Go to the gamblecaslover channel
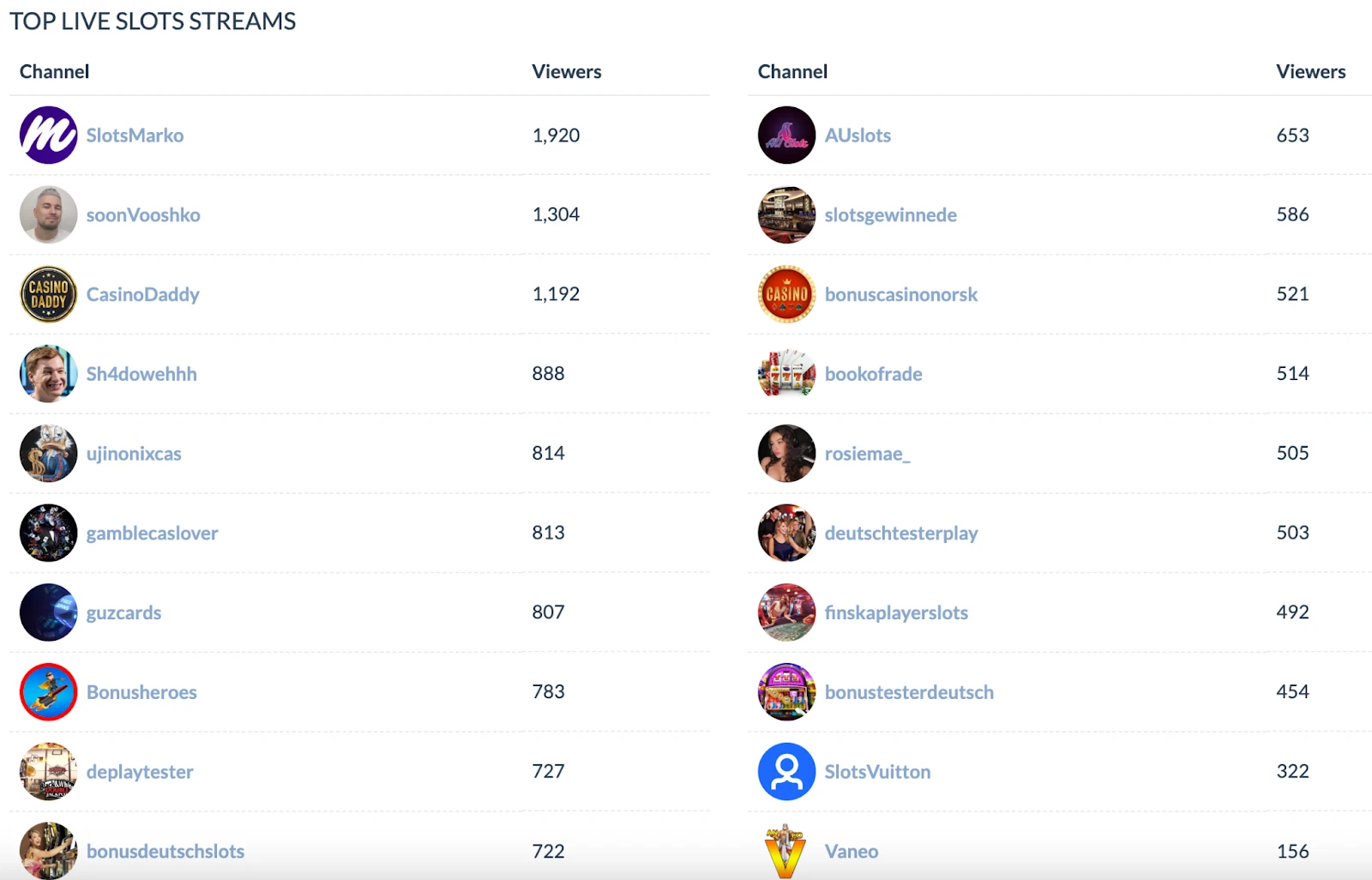This screenshot has height=880, width=1372. (x=152, y=533)
